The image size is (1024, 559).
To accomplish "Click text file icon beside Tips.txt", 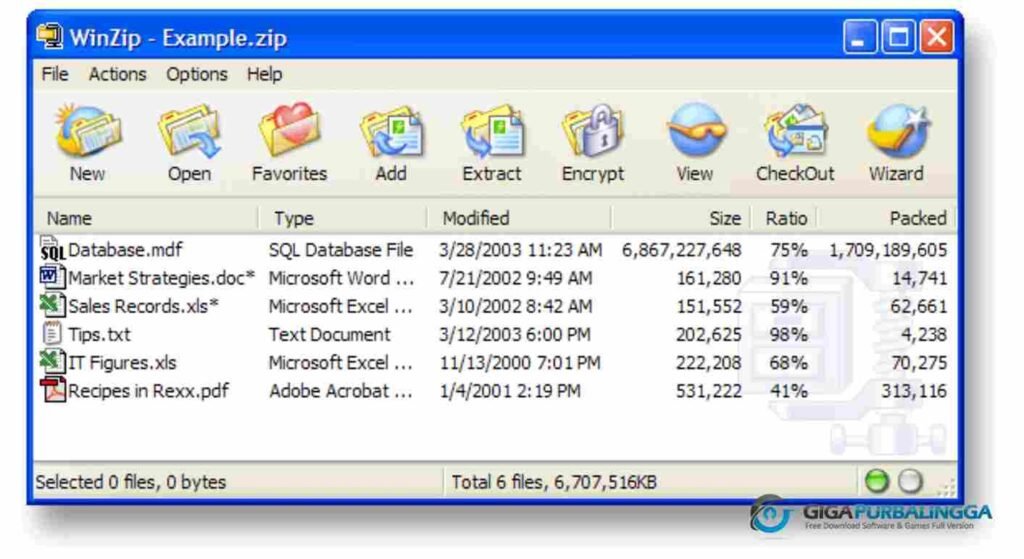I will [52, 333].
